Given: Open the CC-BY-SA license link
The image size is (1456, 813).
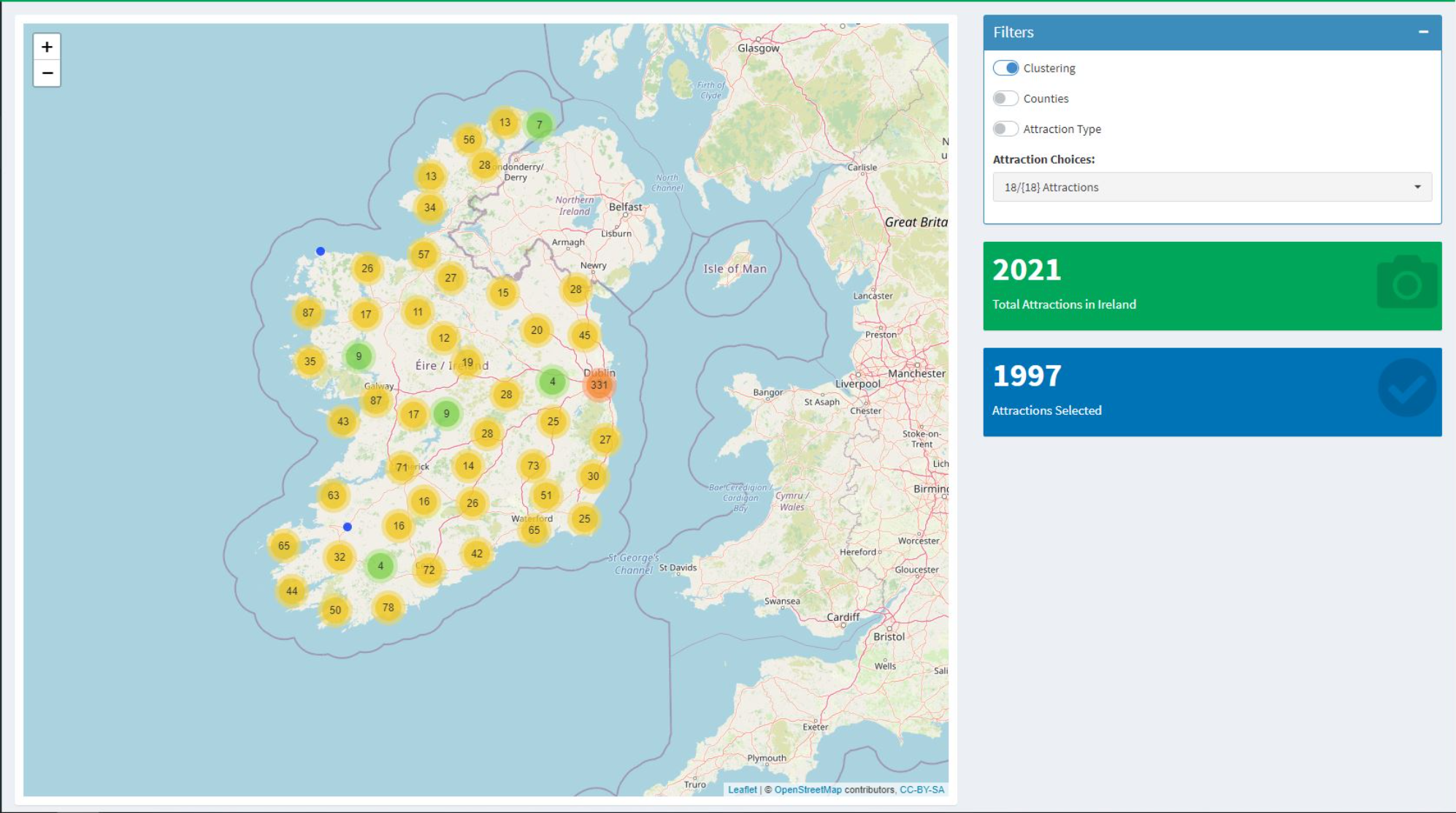Looking at the screenshot, I should click(x=922, y=790).
